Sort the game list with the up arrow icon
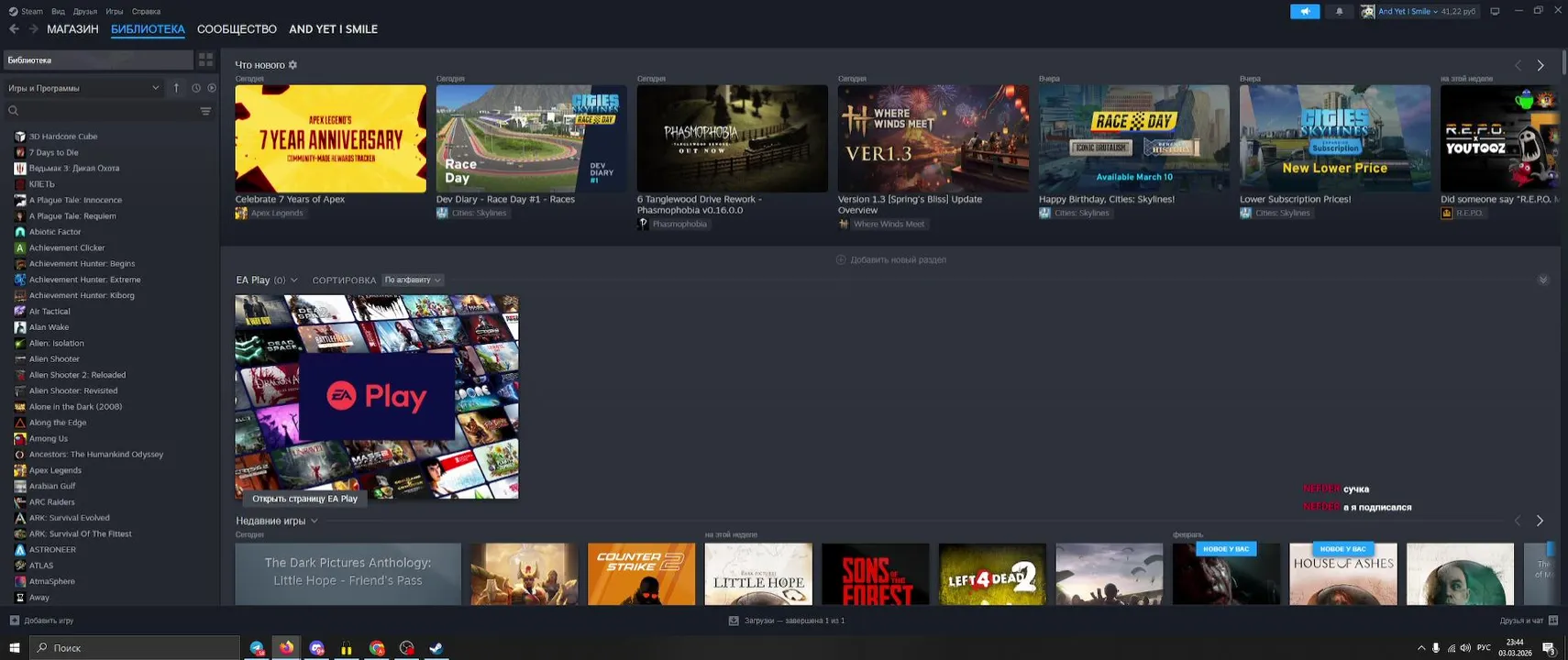This screenshot has width=1568, height=660. click(x=176, y=88)
